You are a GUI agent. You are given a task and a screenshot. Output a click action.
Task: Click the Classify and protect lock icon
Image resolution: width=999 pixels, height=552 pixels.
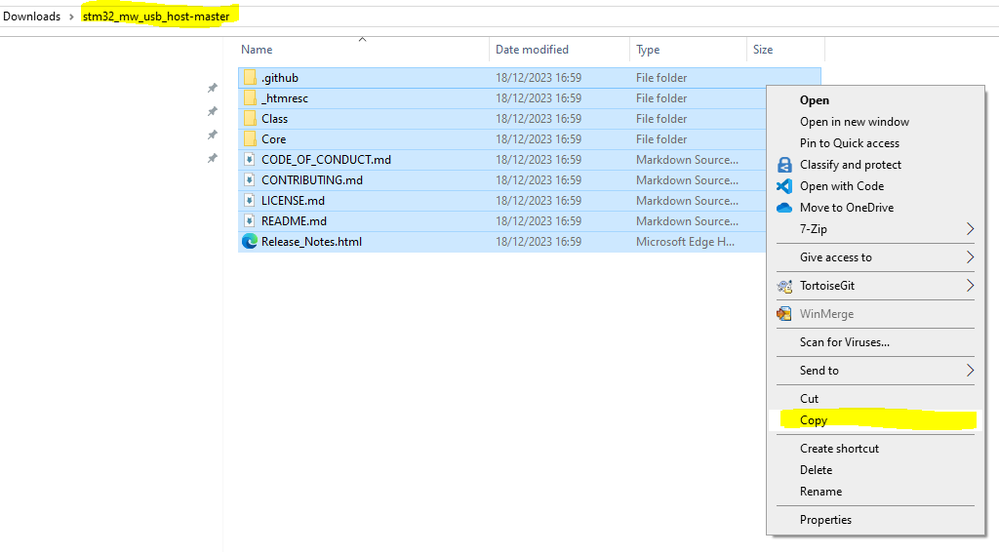click(x=784, y=164)
